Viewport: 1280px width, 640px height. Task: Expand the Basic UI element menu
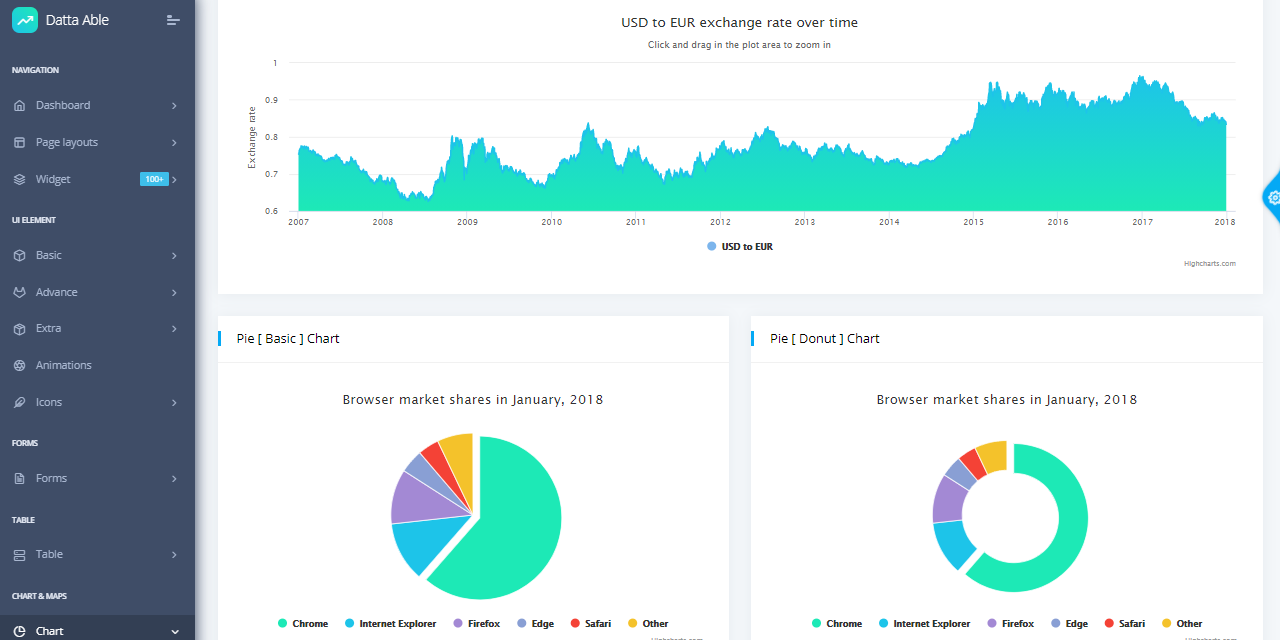172,255
